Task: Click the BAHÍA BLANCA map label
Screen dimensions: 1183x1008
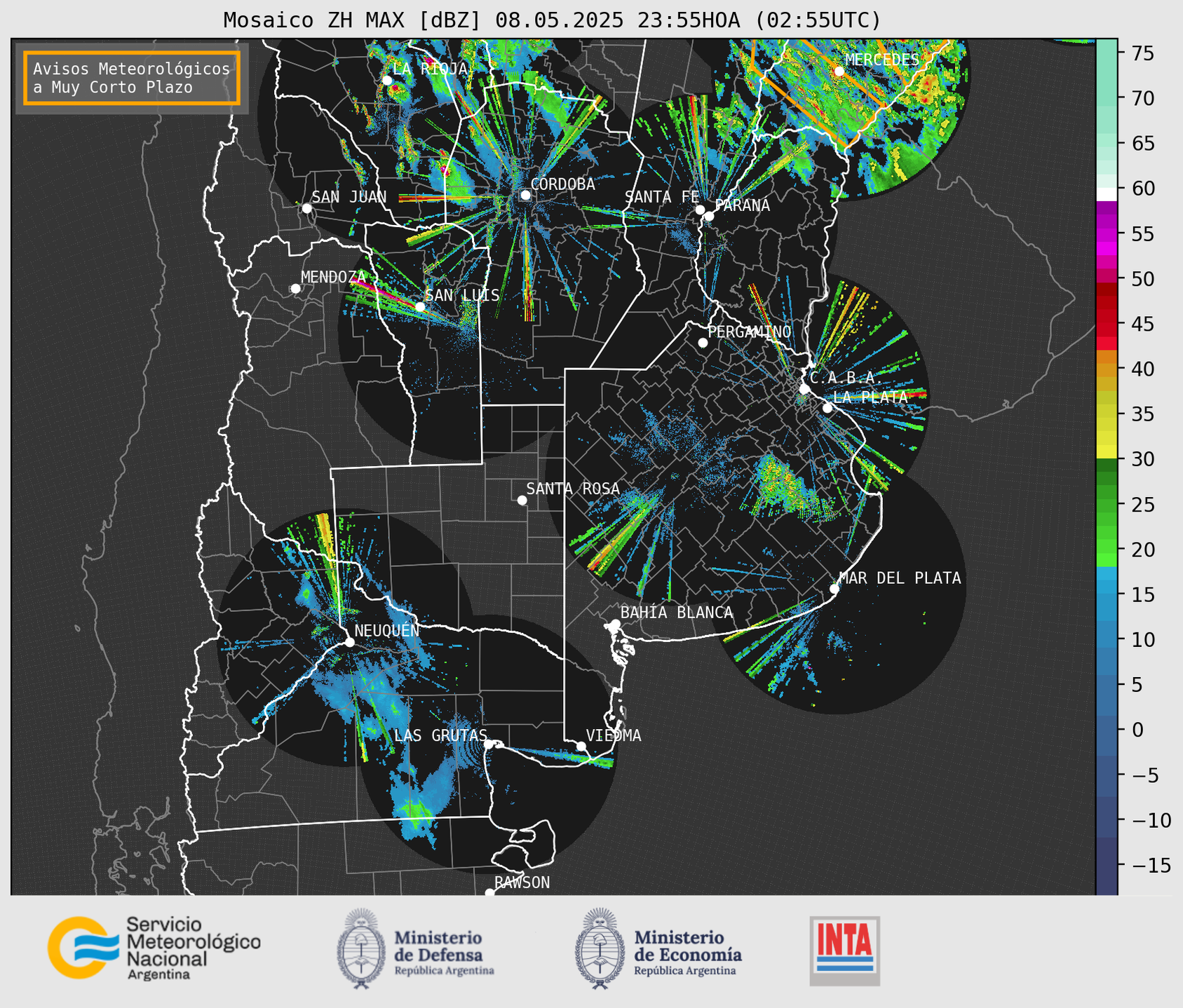Action: (677, 613)
